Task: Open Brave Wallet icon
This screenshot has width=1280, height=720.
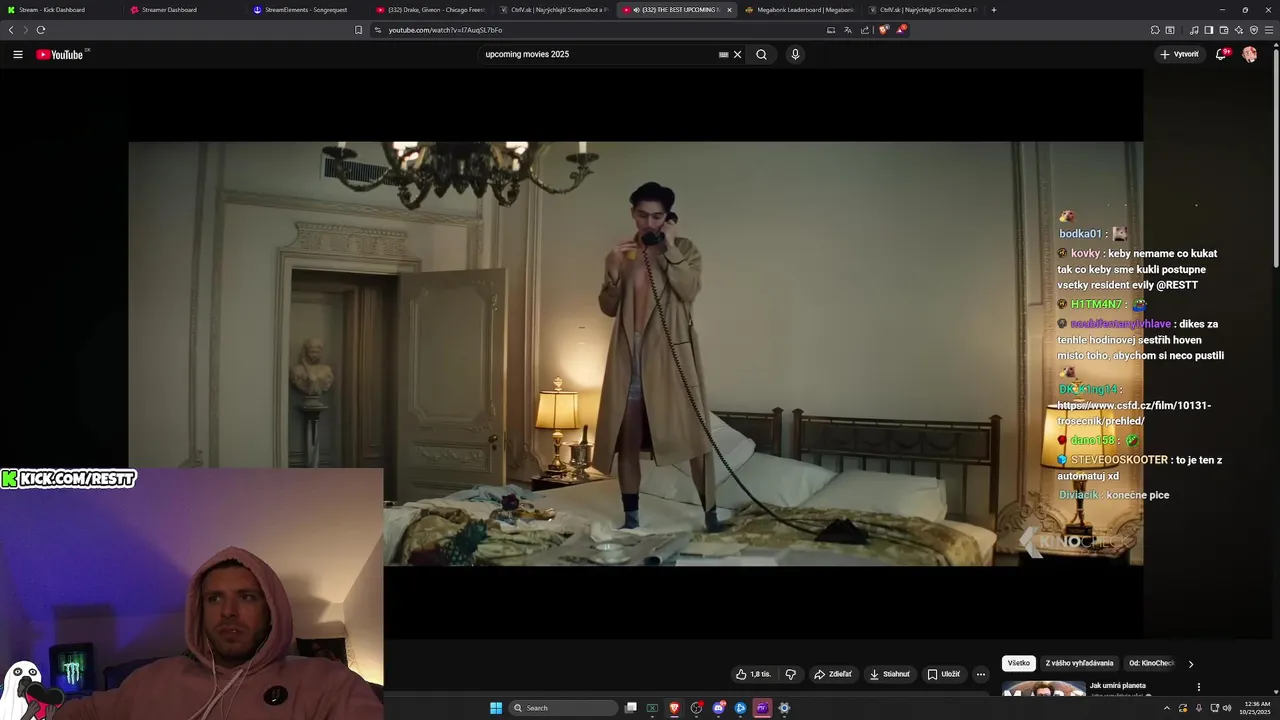Action: click(1224, 30)
